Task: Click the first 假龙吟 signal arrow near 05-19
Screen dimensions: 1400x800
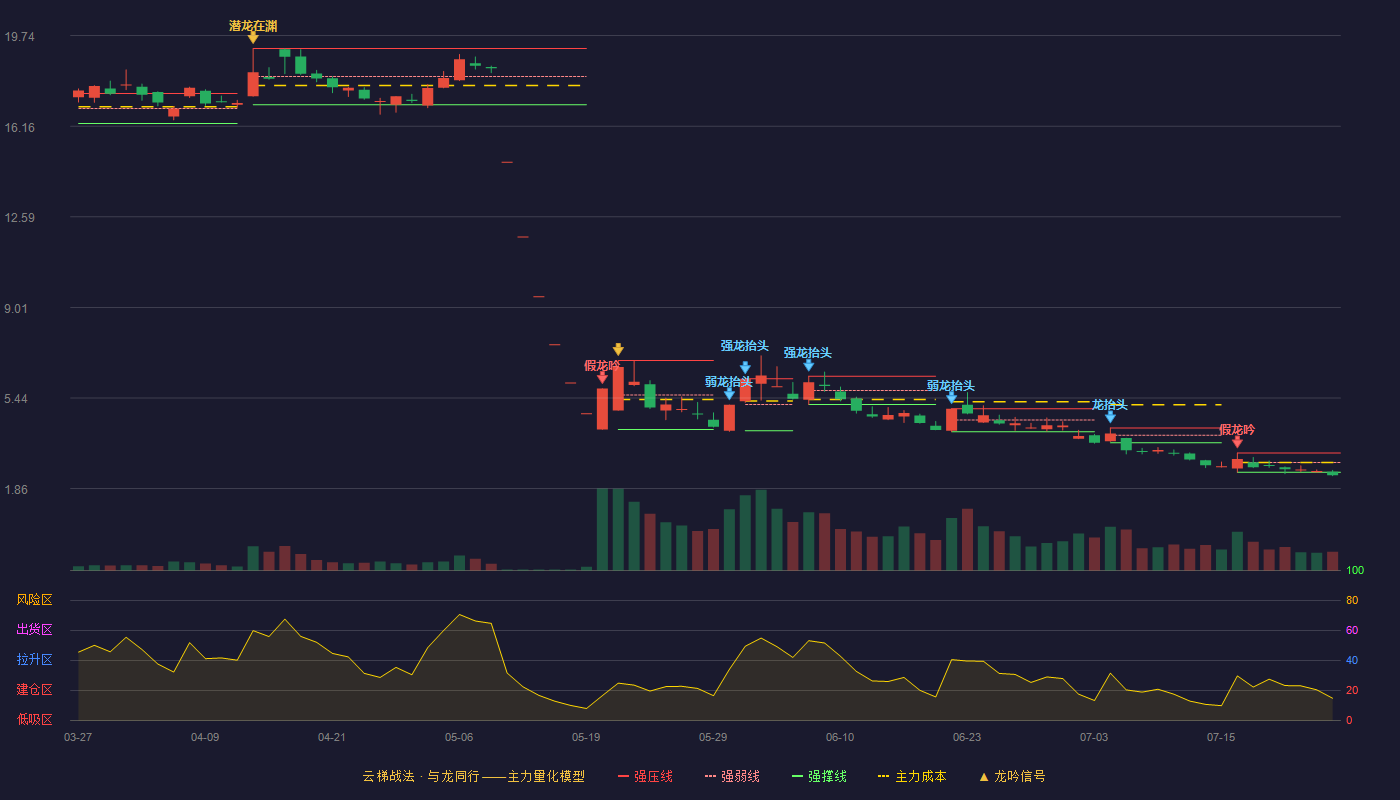Action: coord(602,377)
